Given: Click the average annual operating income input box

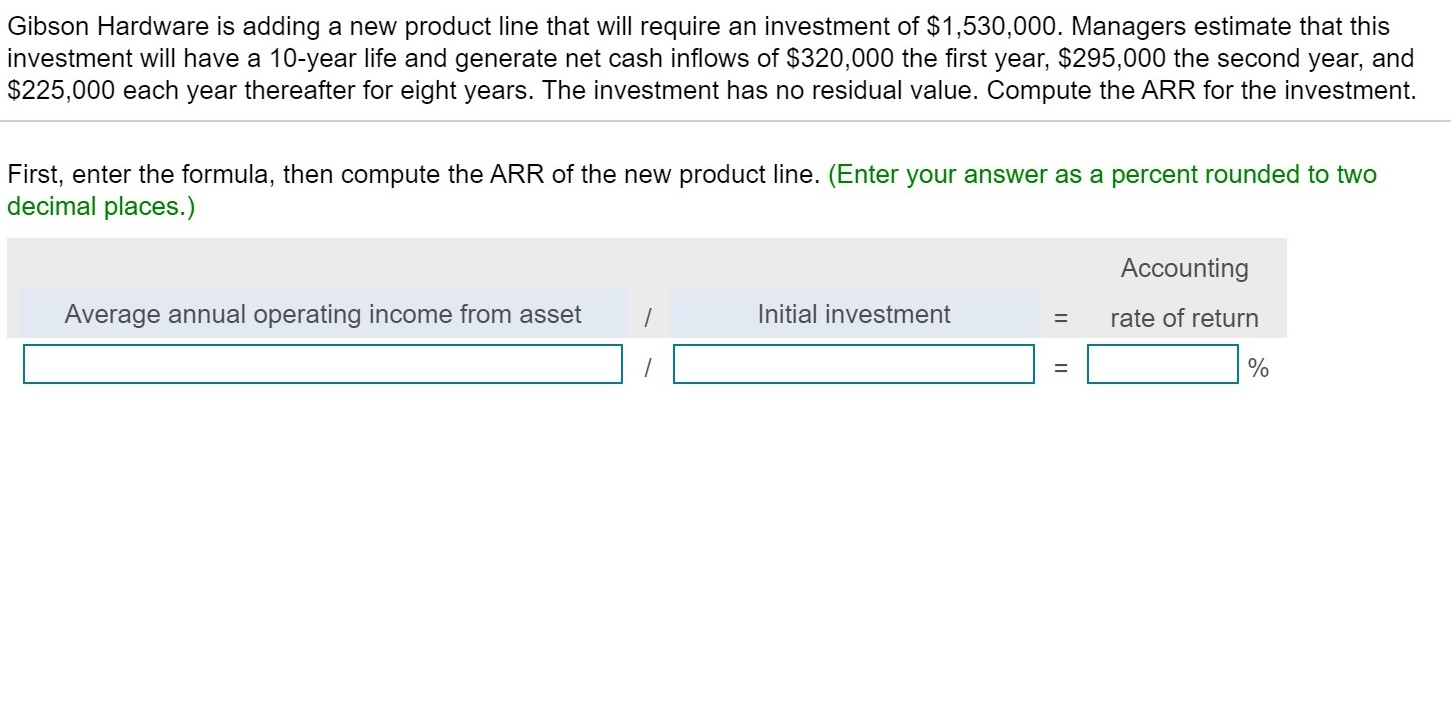Looking at the screenshot, I should 322,364.
